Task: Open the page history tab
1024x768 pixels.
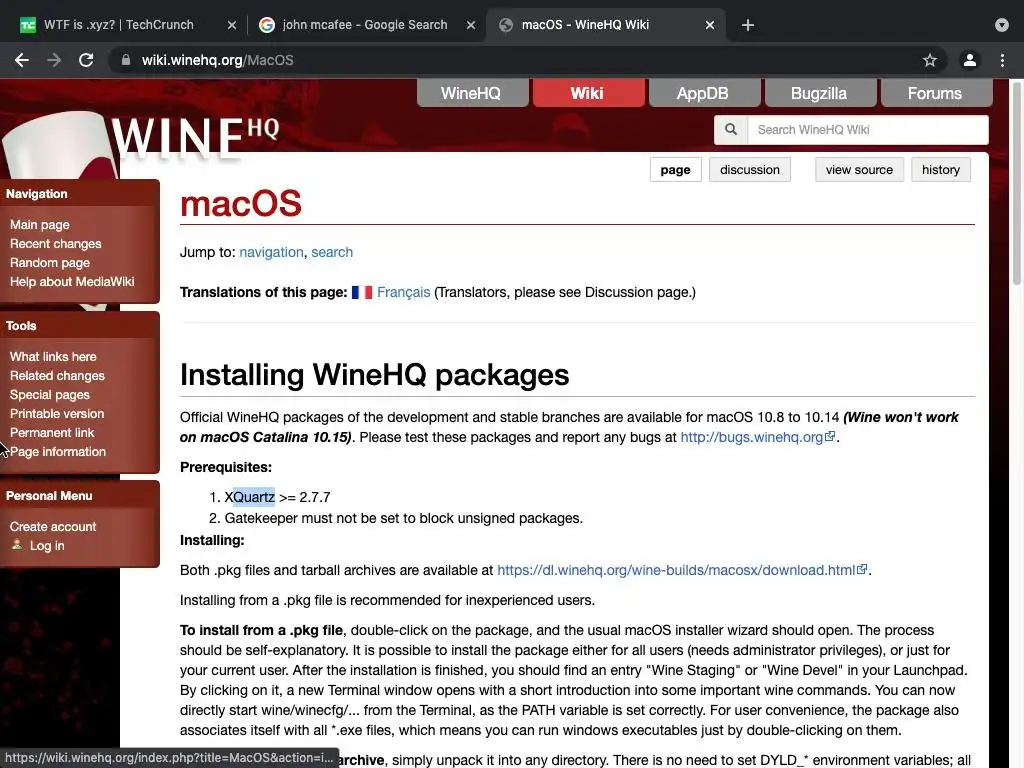Action: (x=940, y=170)
